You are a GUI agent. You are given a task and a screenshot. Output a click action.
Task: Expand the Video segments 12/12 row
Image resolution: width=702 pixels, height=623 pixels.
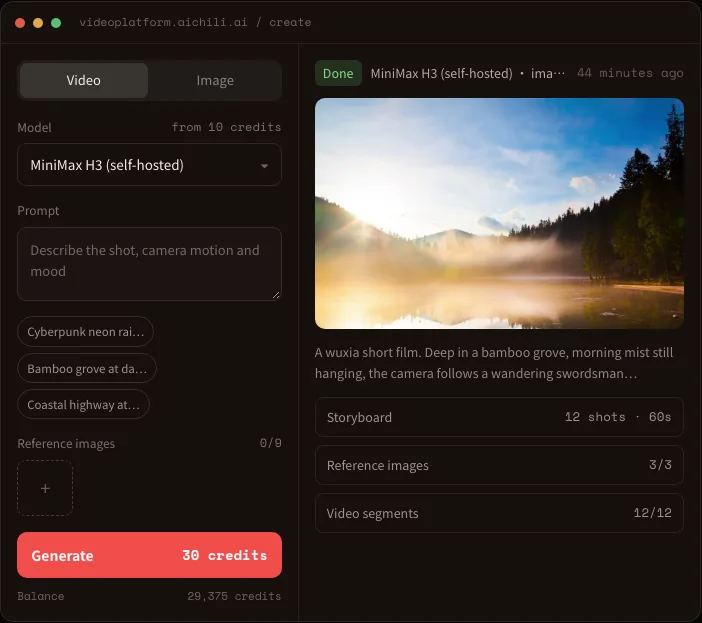[499, 513]
